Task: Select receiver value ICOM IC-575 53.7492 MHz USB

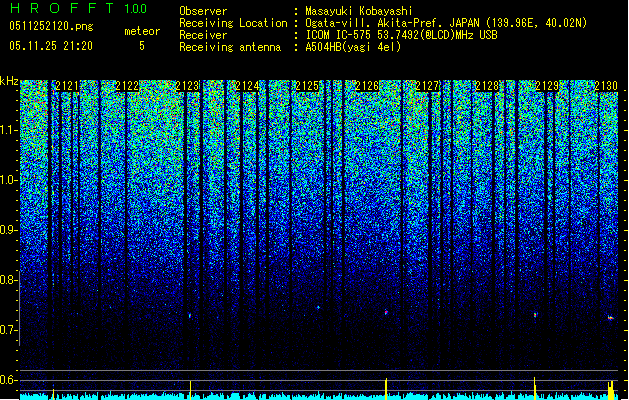Action: point(401,35)
